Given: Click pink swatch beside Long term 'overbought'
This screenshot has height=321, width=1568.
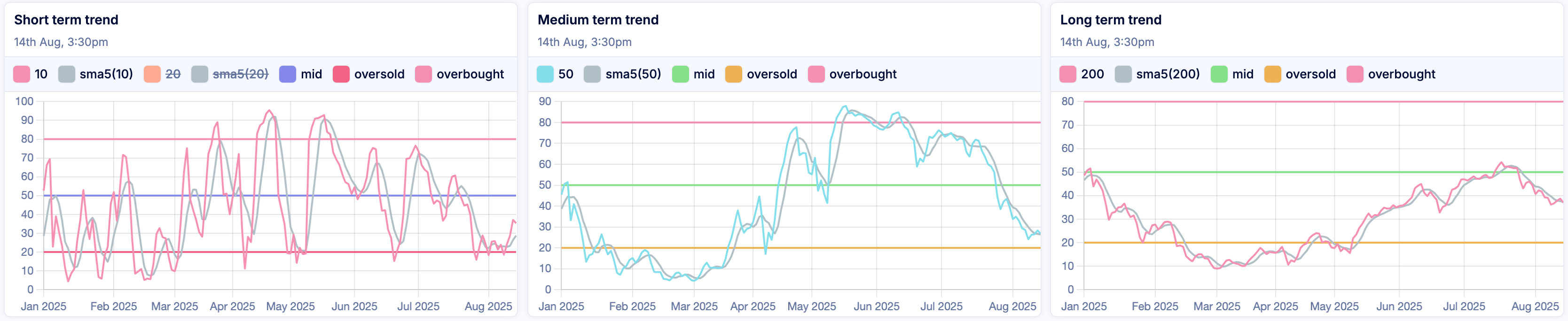Looking at the screenshot, I should point(1355,74).
